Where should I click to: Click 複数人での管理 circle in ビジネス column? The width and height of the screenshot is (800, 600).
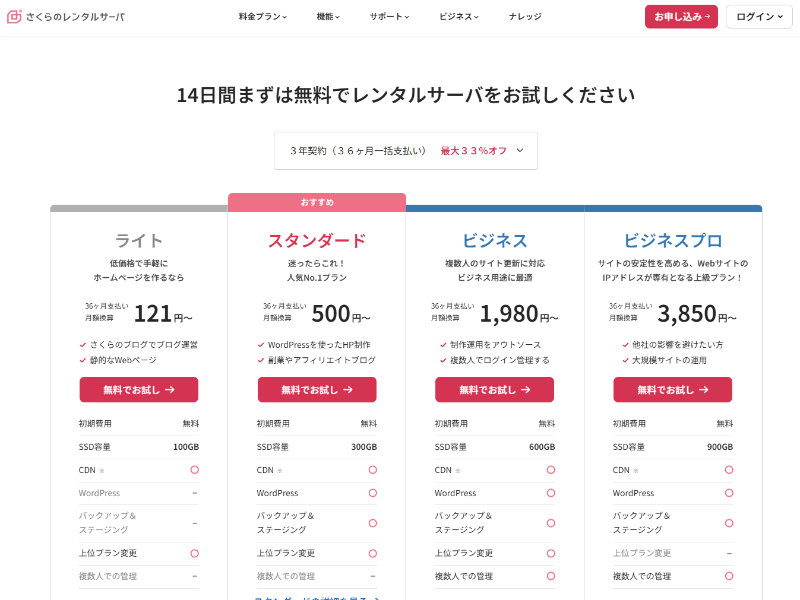550,576
